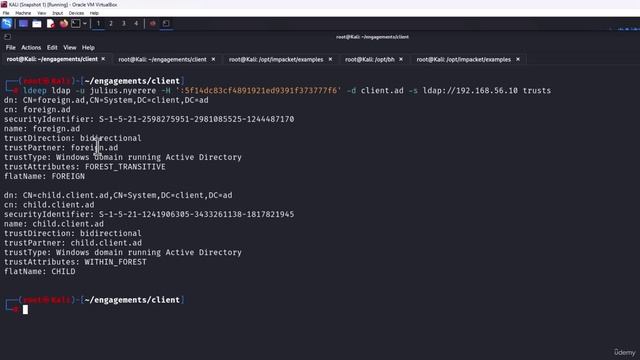Close the inactive ~/engagements/client tab
This screenshot has height=360, width=640.
213,60
